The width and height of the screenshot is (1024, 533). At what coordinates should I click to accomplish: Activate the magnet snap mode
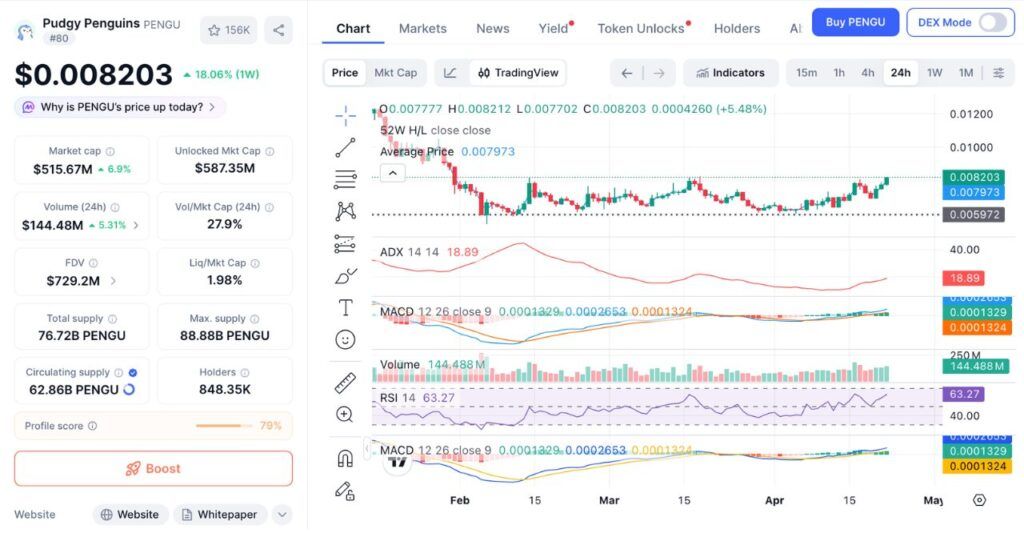[x=345, y=458]
